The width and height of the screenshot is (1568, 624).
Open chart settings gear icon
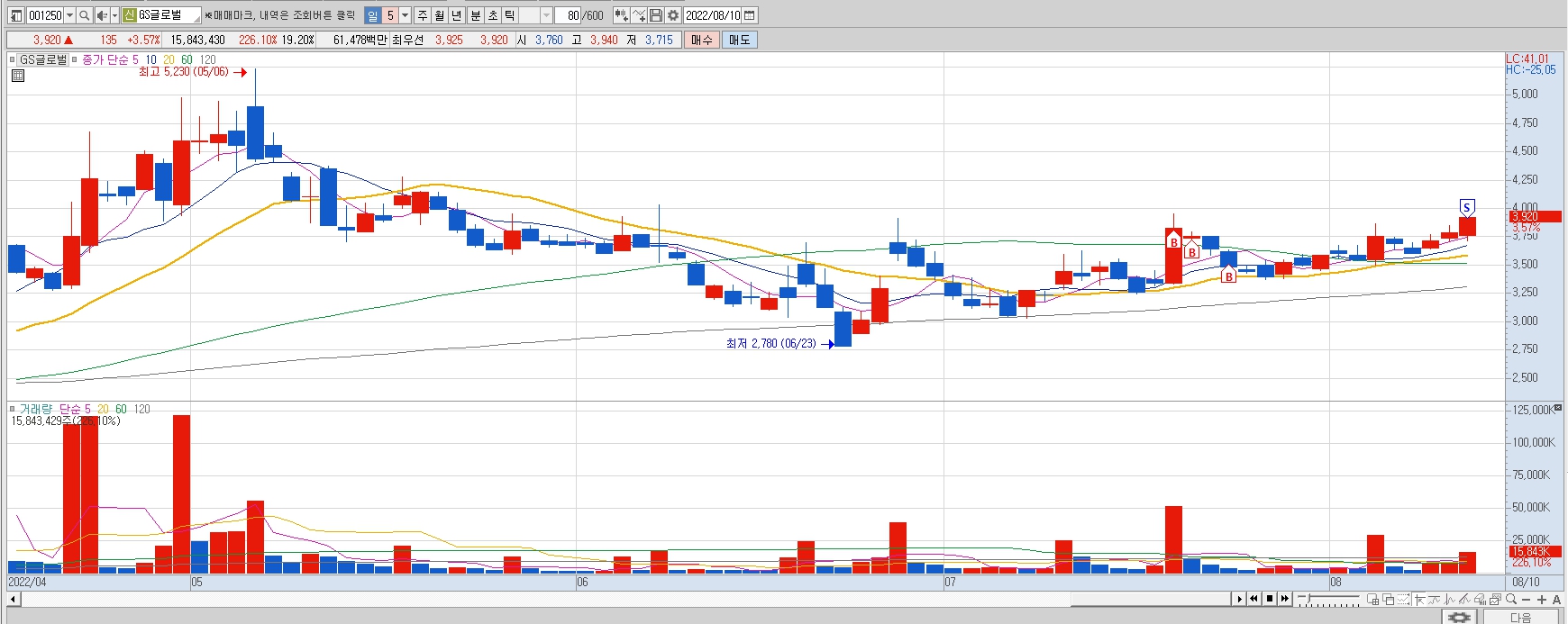click(x=673, y=15)
